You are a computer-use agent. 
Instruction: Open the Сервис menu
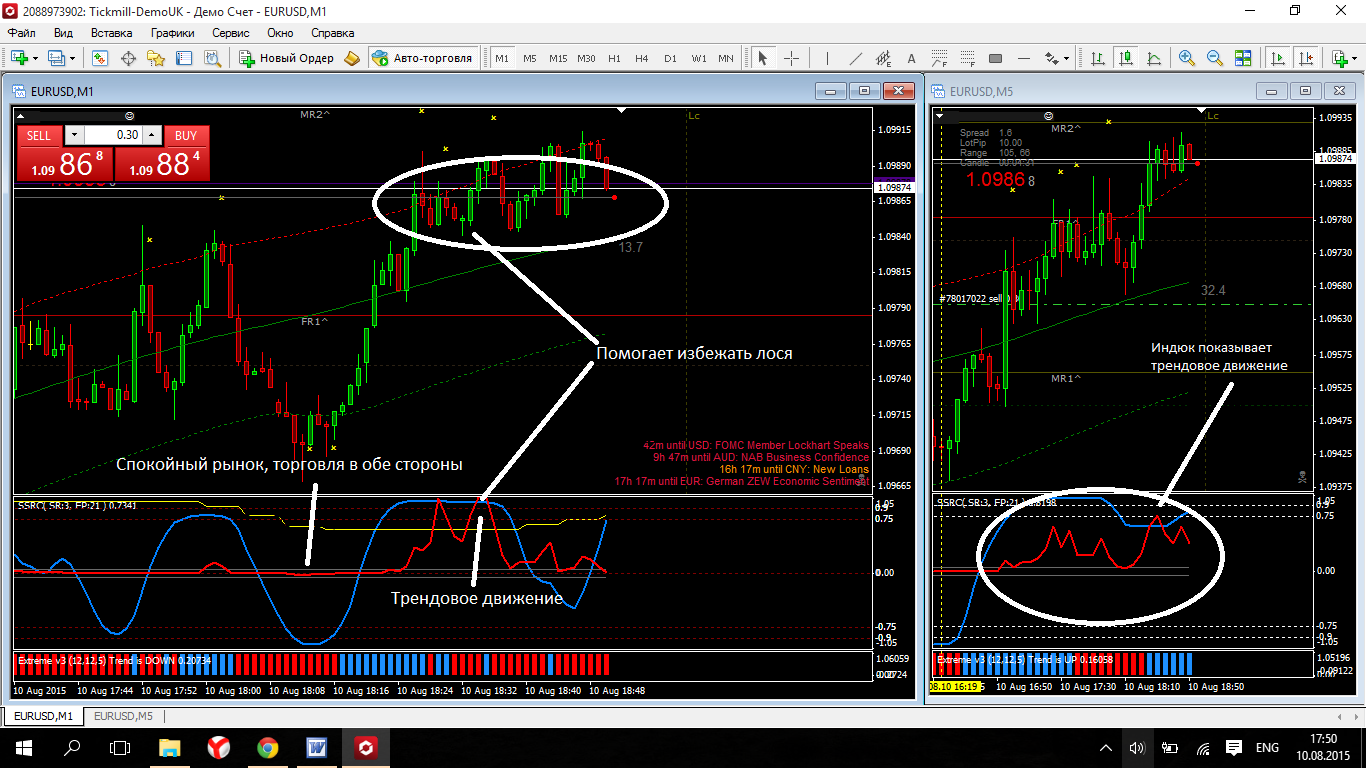click(231, 32)
